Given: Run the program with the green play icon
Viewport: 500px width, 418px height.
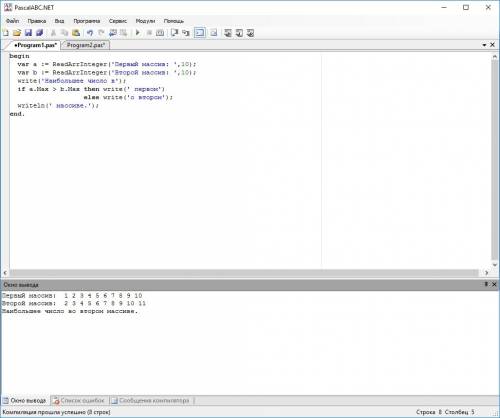Looking at the screenshot, I should (x=137, y=33).
